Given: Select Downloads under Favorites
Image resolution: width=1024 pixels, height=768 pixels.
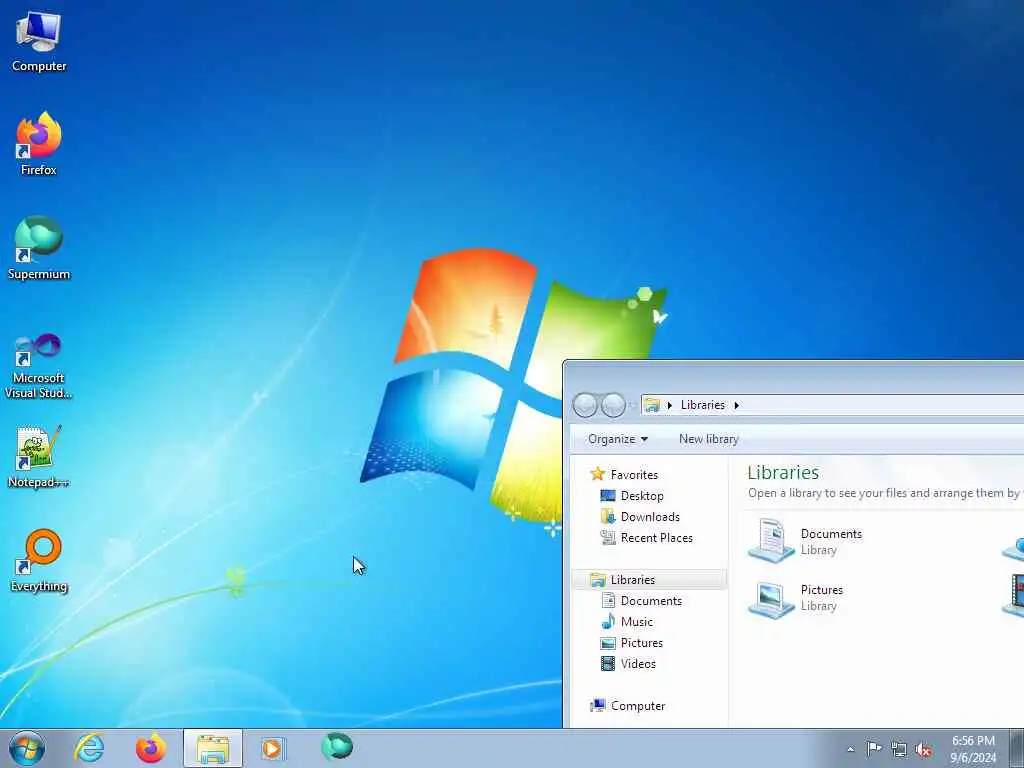Looking at the screenshot, I should tap(650, 517).
